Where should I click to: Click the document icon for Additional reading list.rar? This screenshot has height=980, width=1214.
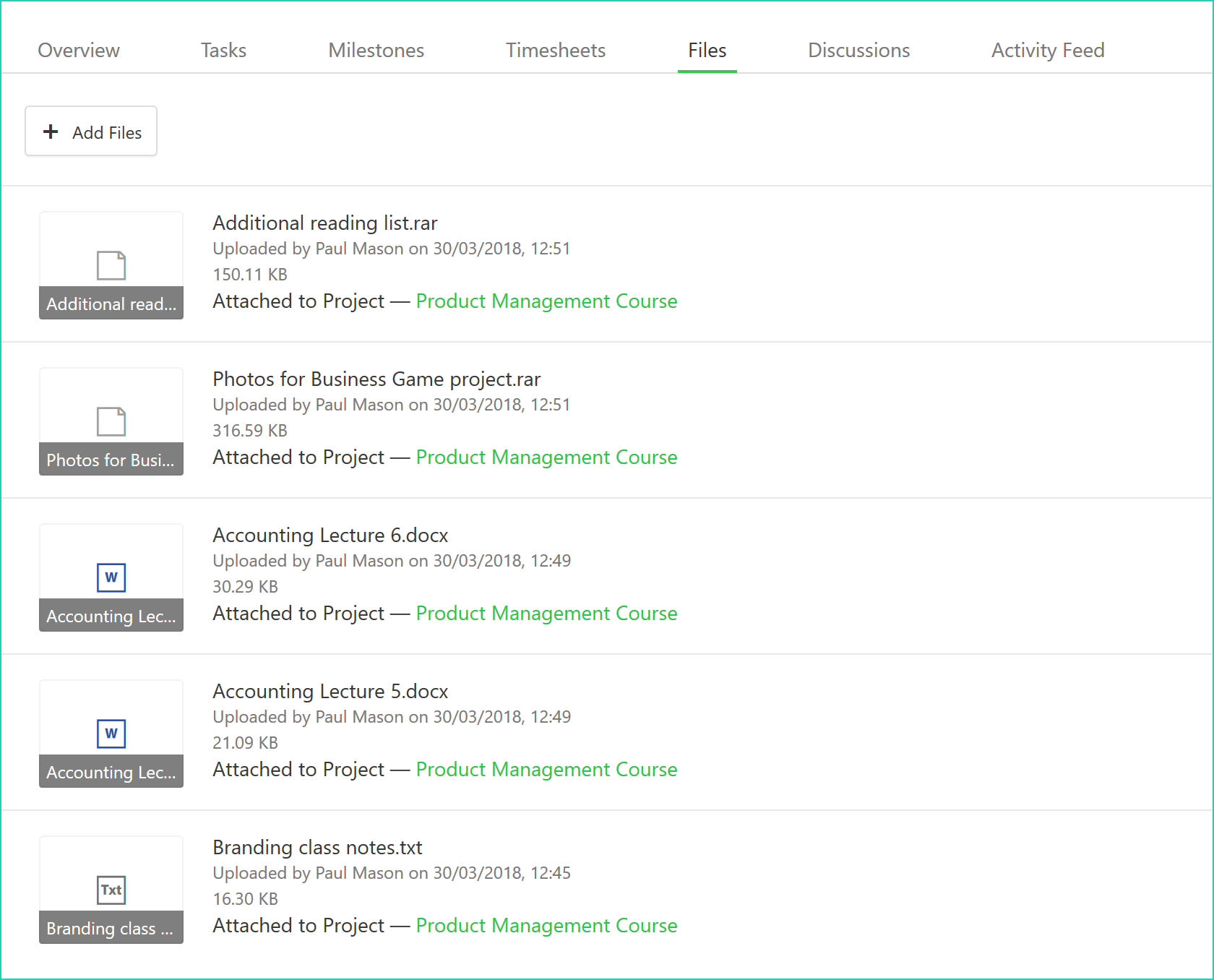coord(111,265)
